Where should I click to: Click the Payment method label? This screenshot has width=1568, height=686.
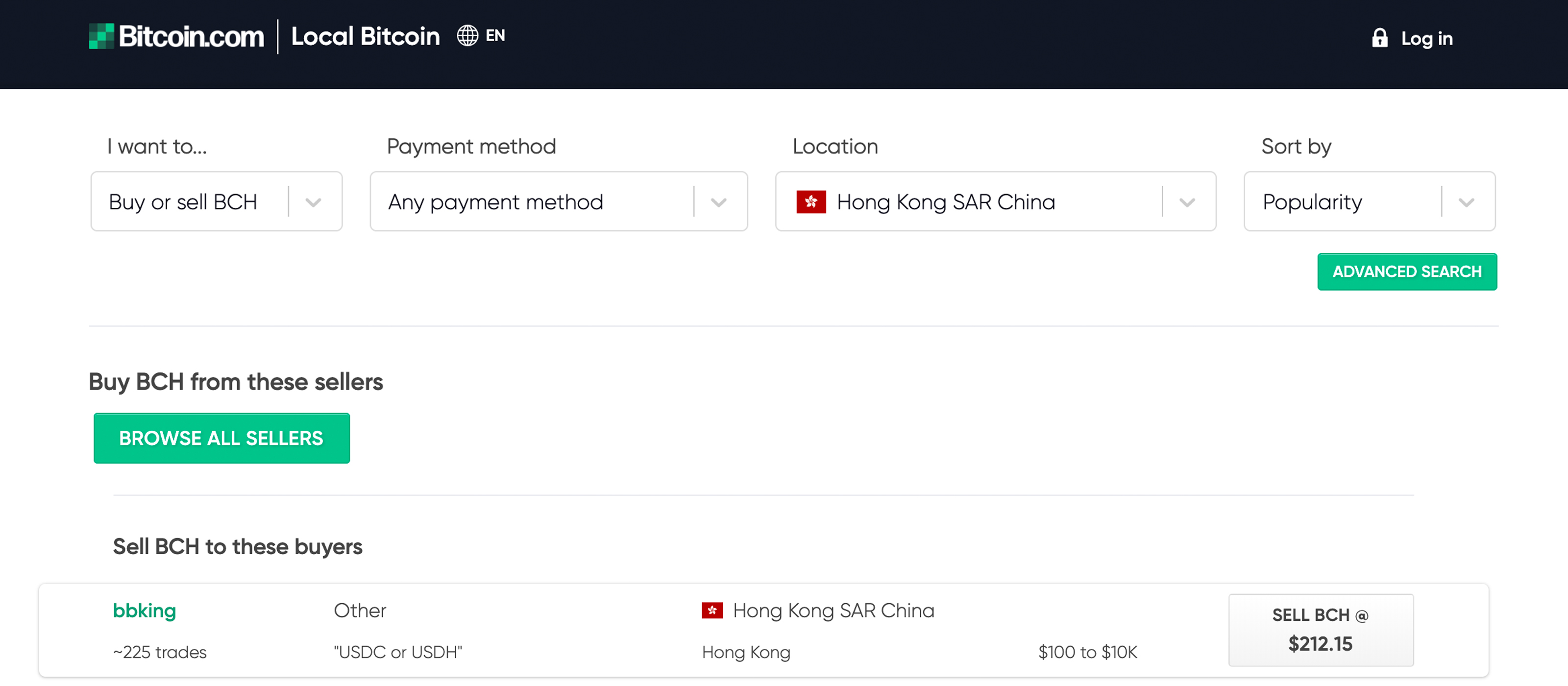[471, 147]
